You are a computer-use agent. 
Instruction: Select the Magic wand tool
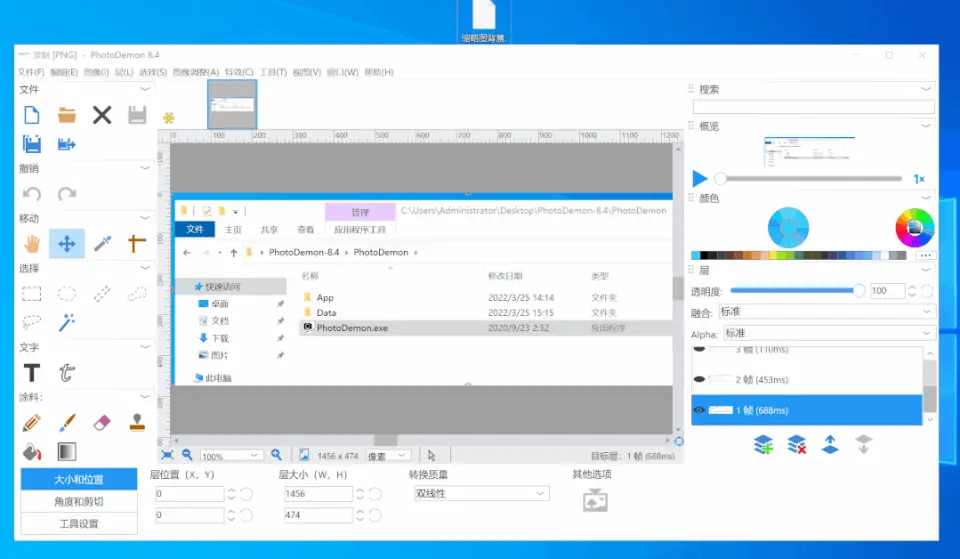[67, 322]
